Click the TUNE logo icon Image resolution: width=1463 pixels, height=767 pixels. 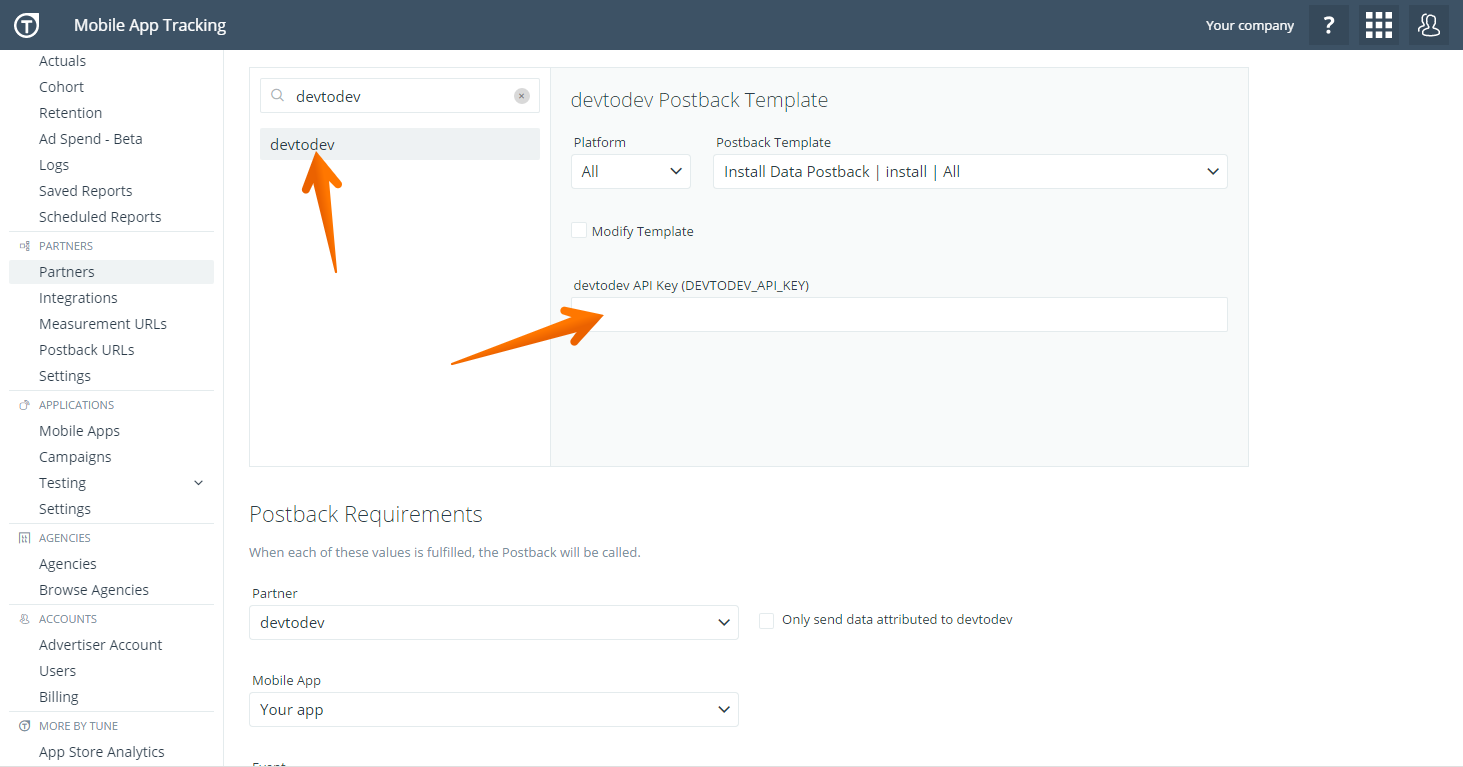point(26,25)
